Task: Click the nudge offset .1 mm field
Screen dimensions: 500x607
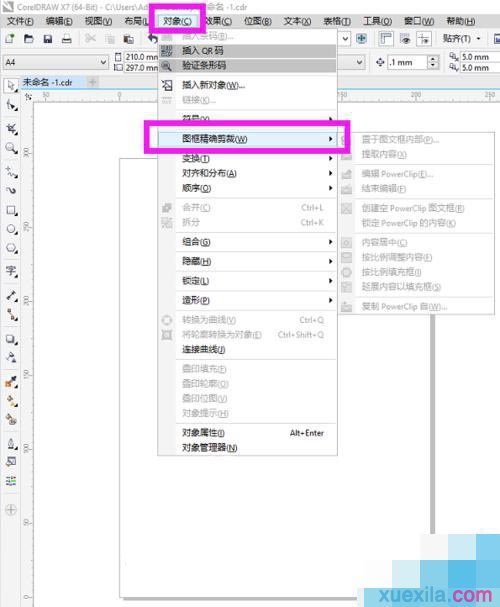Action: pos(407,62)
